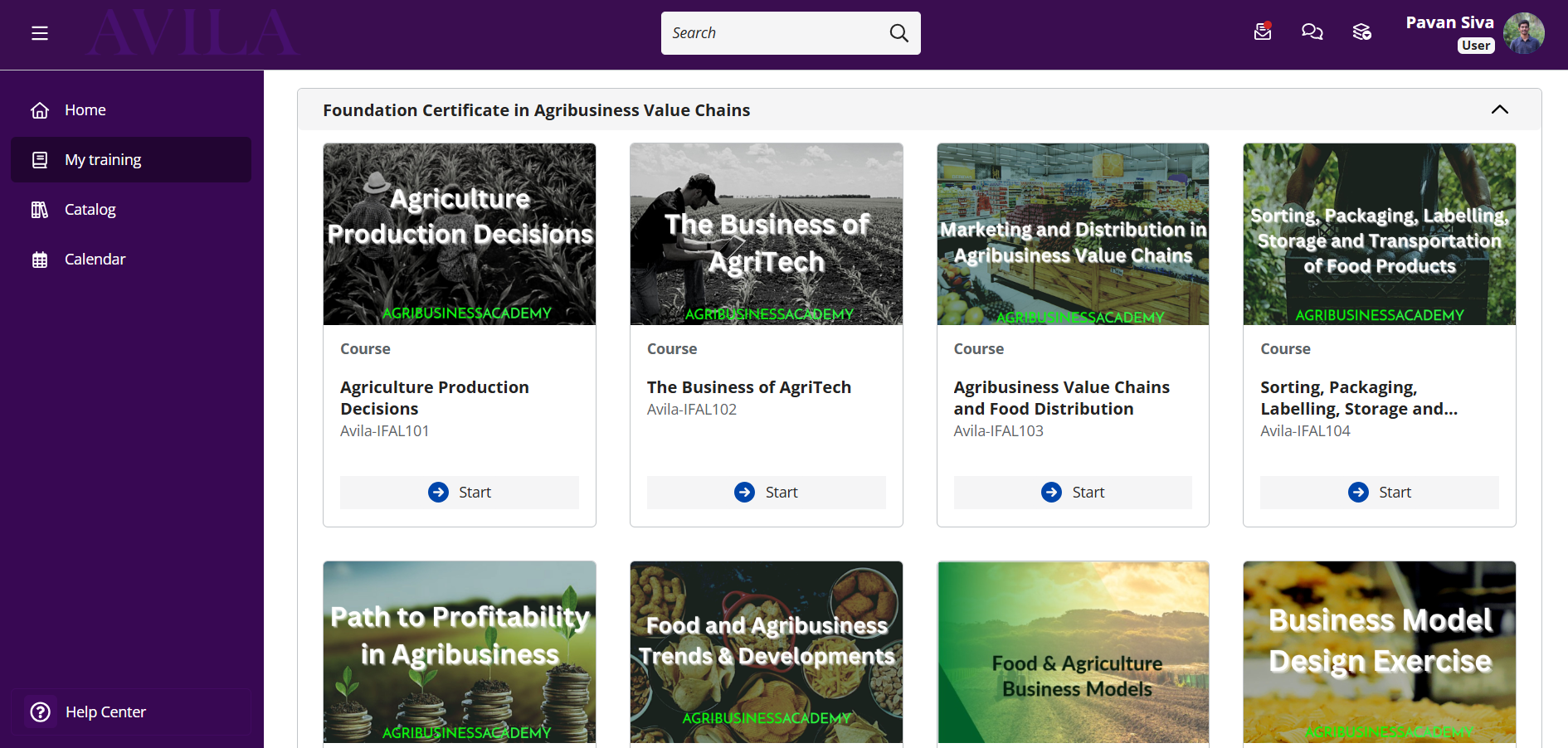Image resolution: width=1568 pixels, height=748 pixels.
Task: Click the search magnifier icon
Action: (898, 33)
